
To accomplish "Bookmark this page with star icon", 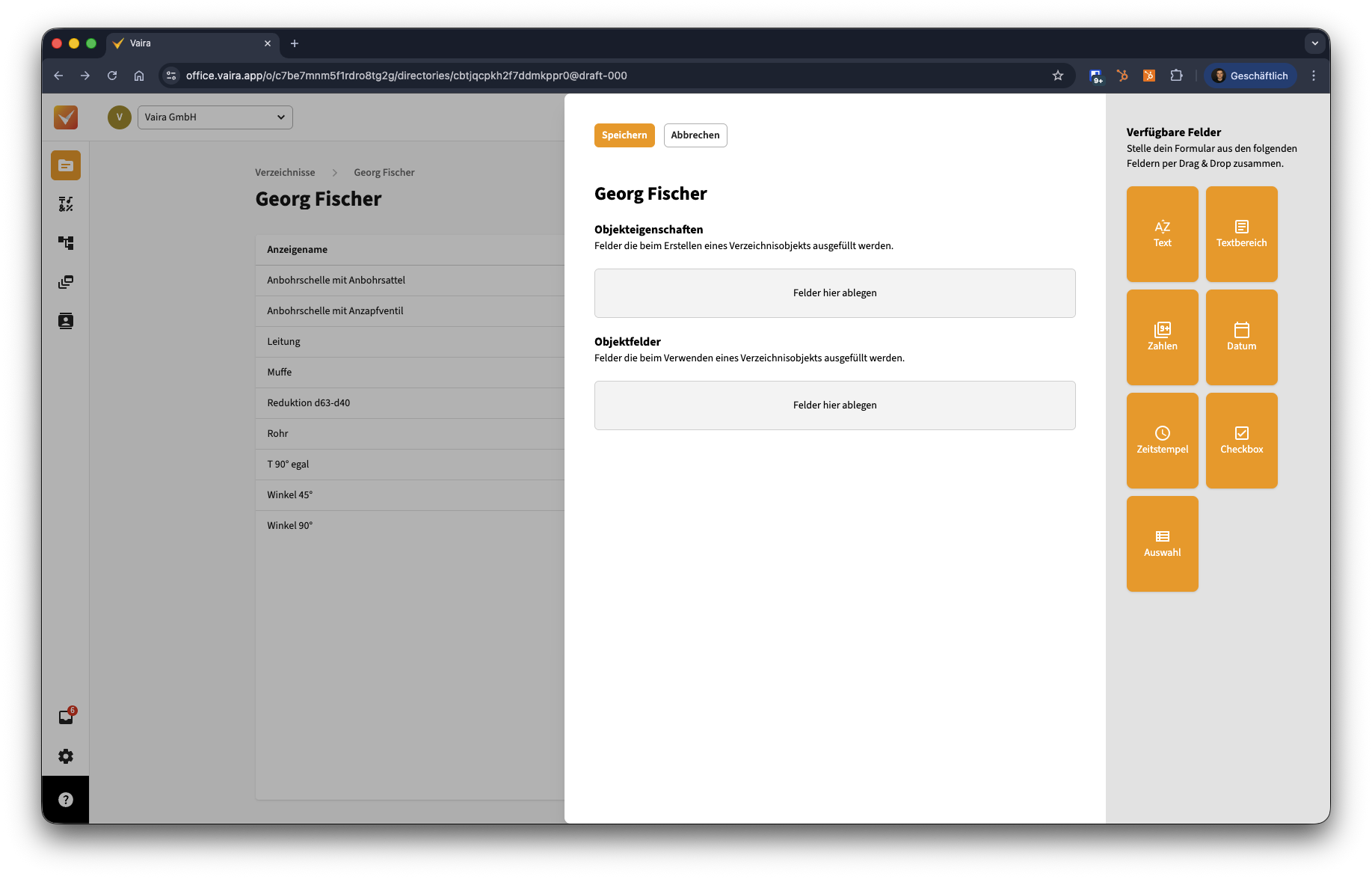I will click(x=1057, y=76).
